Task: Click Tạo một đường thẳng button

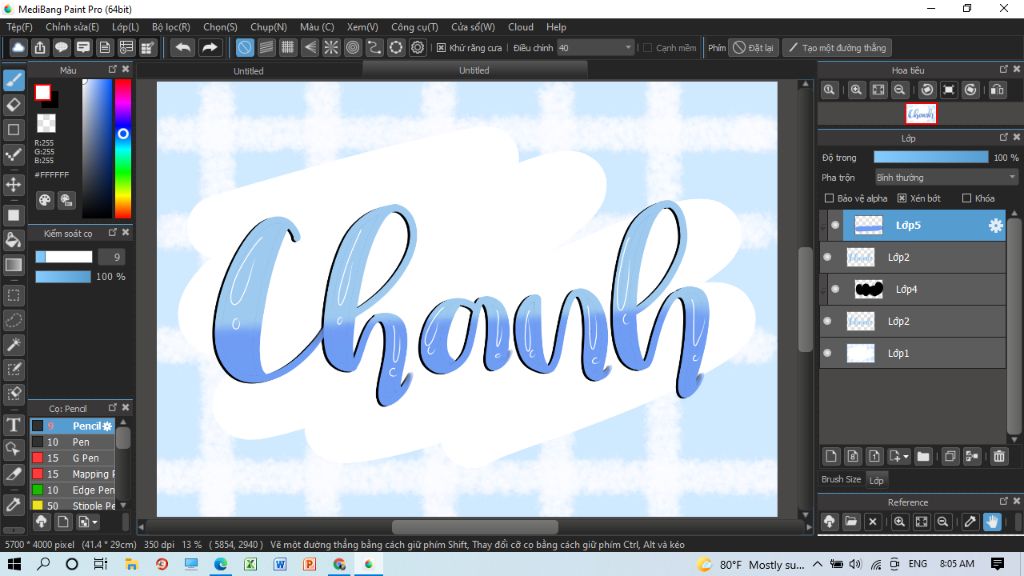Action: click(x=838, y=48)
